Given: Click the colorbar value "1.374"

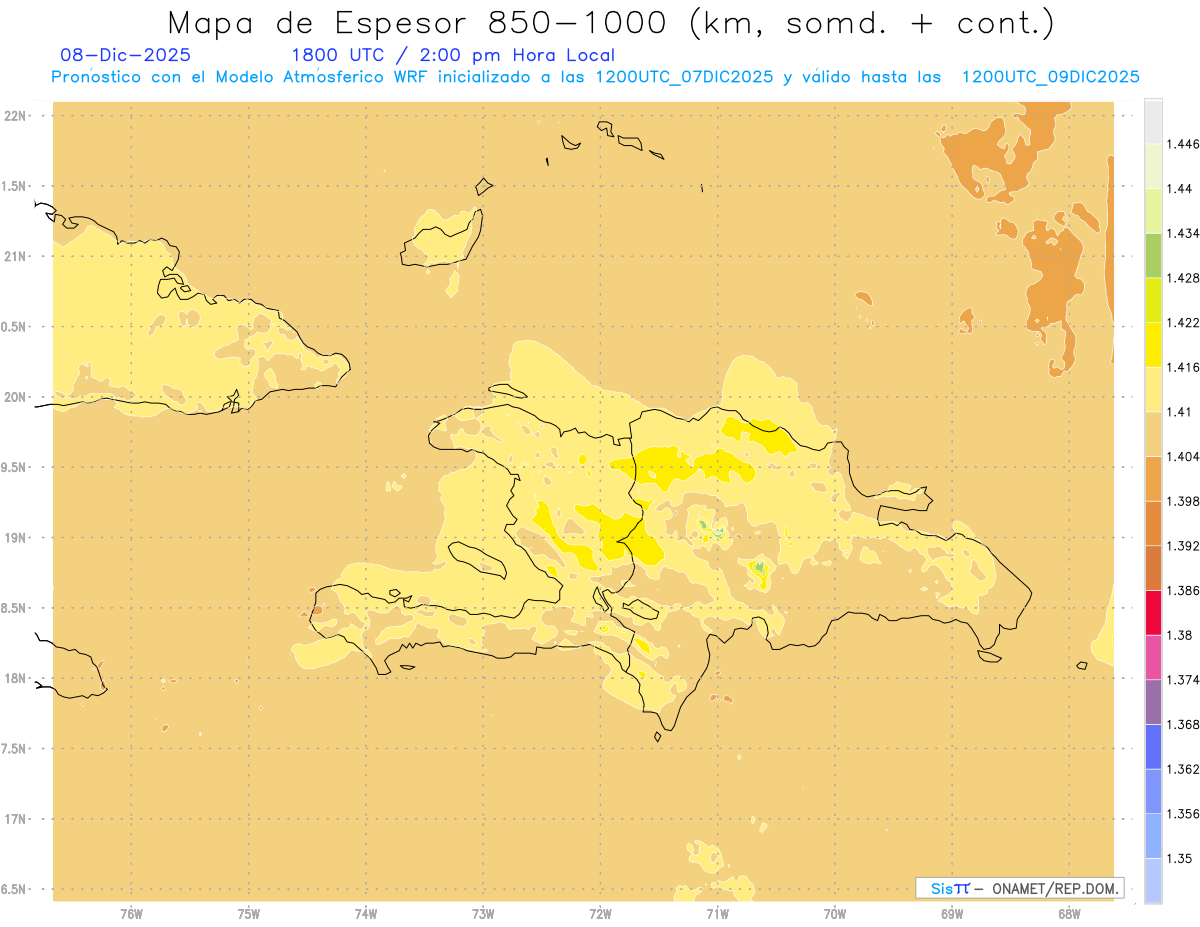Looking at the screenshot, I should [x=1183, y=680].
